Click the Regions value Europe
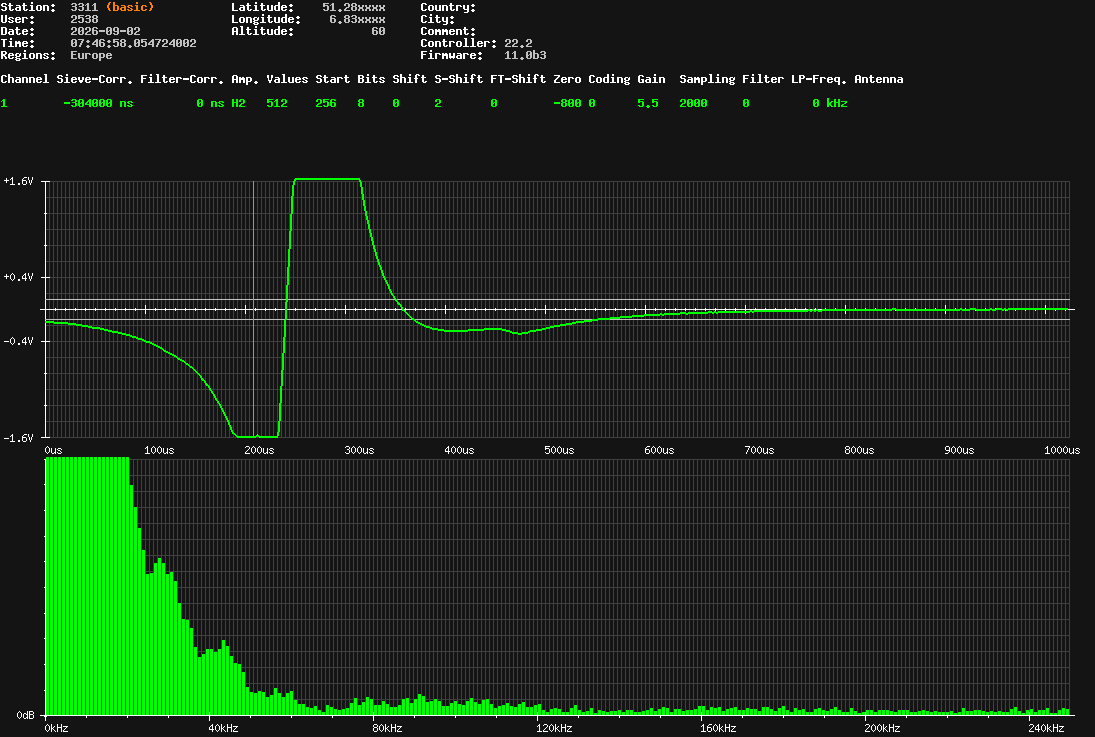The width and height of the screenshot is (1095, 737). [x=91, y=54]
